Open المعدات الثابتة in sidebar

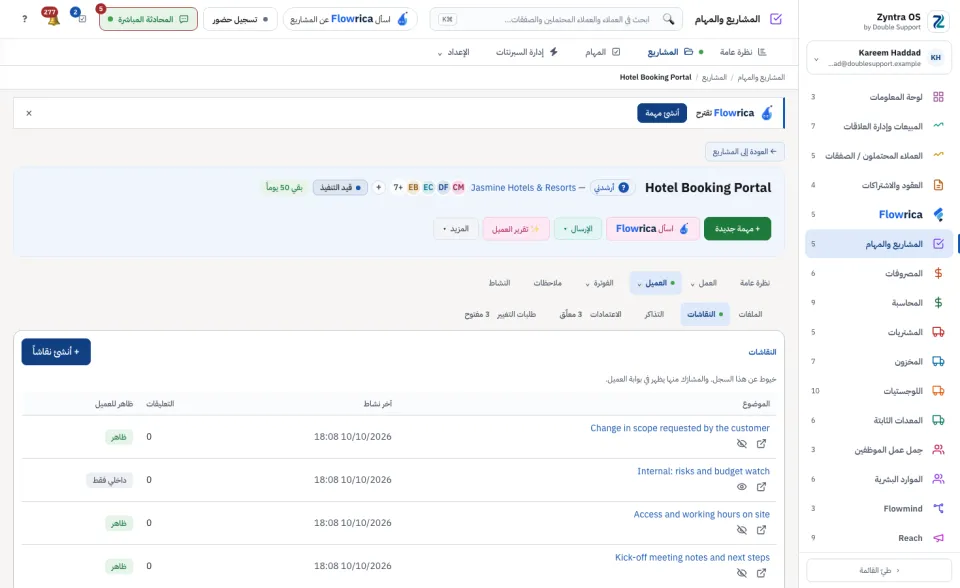879,420
